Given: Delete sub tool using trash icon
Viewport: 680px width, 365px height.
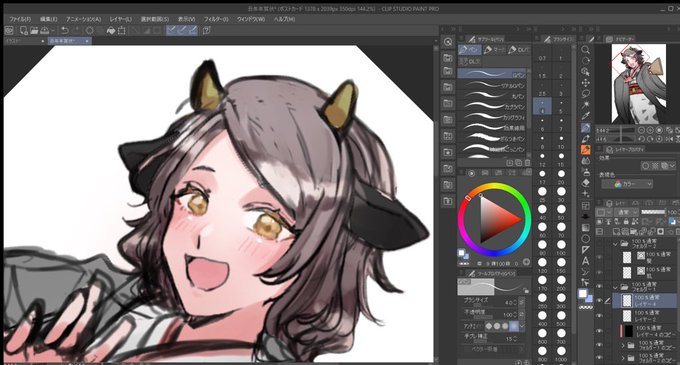Looking at the screenshot, I should pyautogui.click(x=527, y=163).
